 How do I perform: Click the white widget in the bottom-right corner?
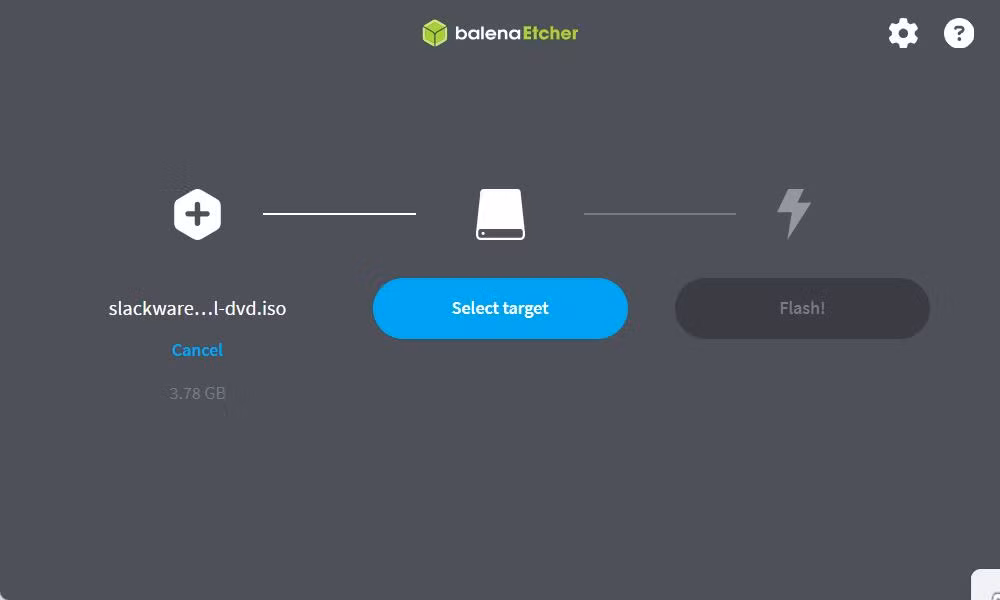pos(986,585)
